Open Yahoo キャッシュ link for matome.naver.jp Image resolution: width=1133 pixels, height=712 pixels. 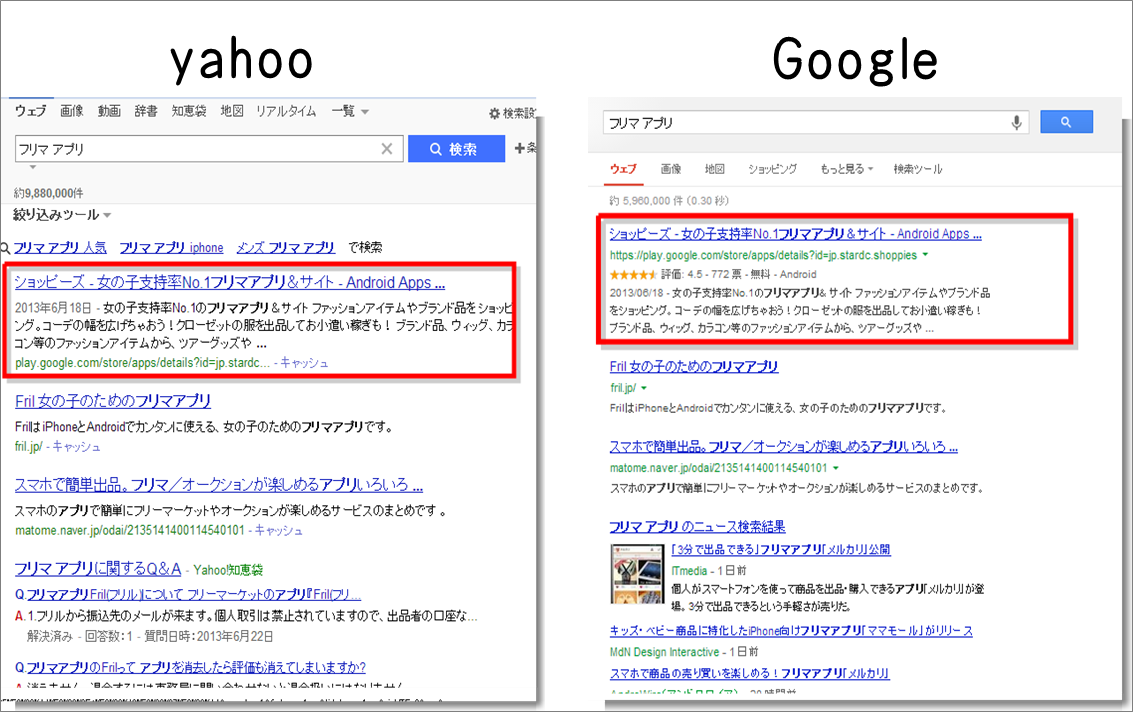coord(278,531)
